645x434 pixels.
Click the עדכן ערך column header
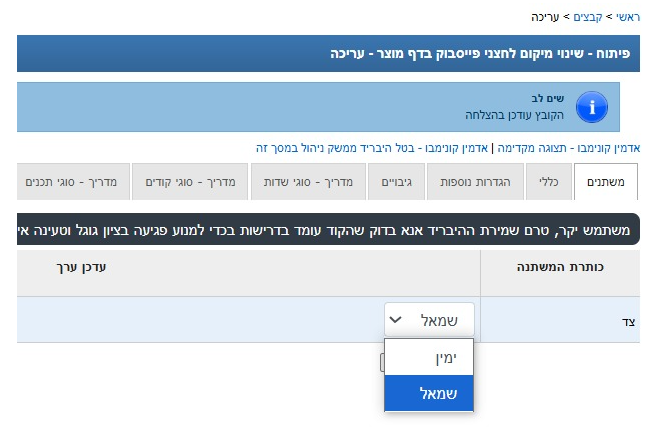coord(81,267)
